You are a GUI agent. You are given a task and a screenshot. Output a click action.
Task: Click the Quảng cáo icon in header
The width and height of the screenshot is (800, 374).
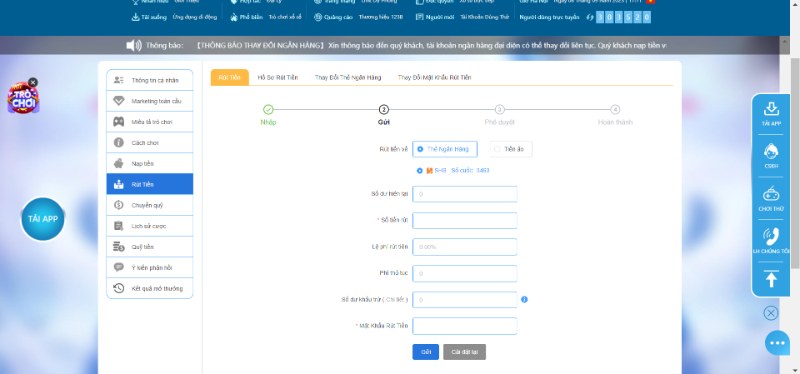coord(317,17)
